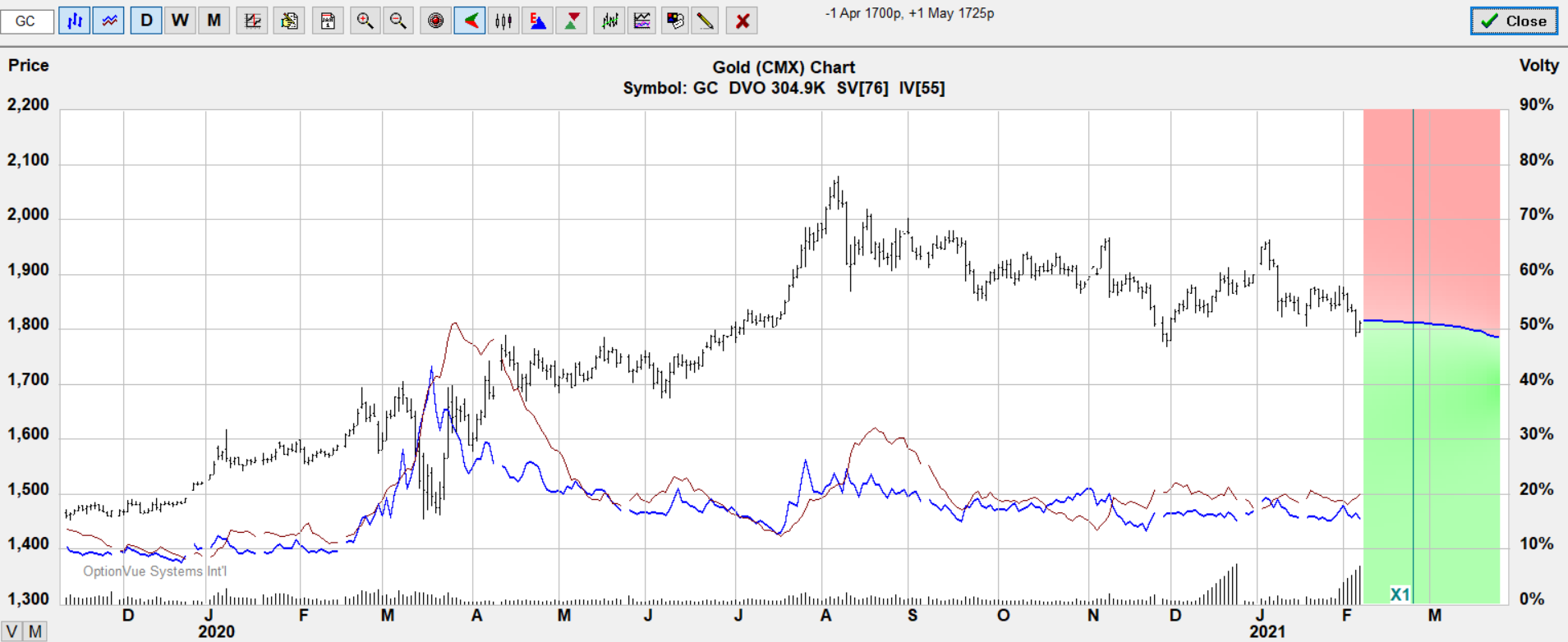
Task: Click the 'IV[55]' statistic text
Action: click(922, 88)
